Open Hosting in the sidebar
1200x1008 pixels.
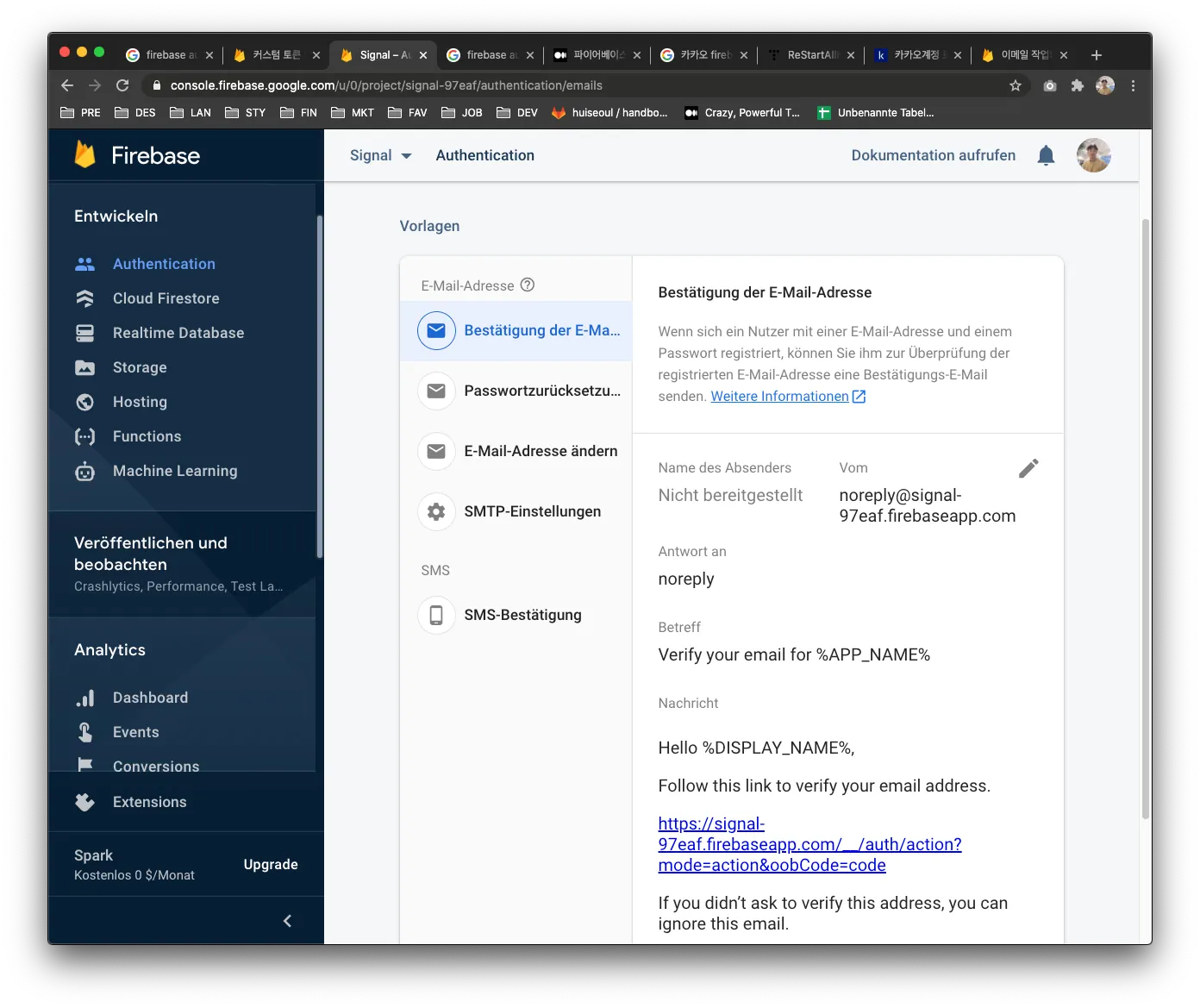(x=140, y=402)
